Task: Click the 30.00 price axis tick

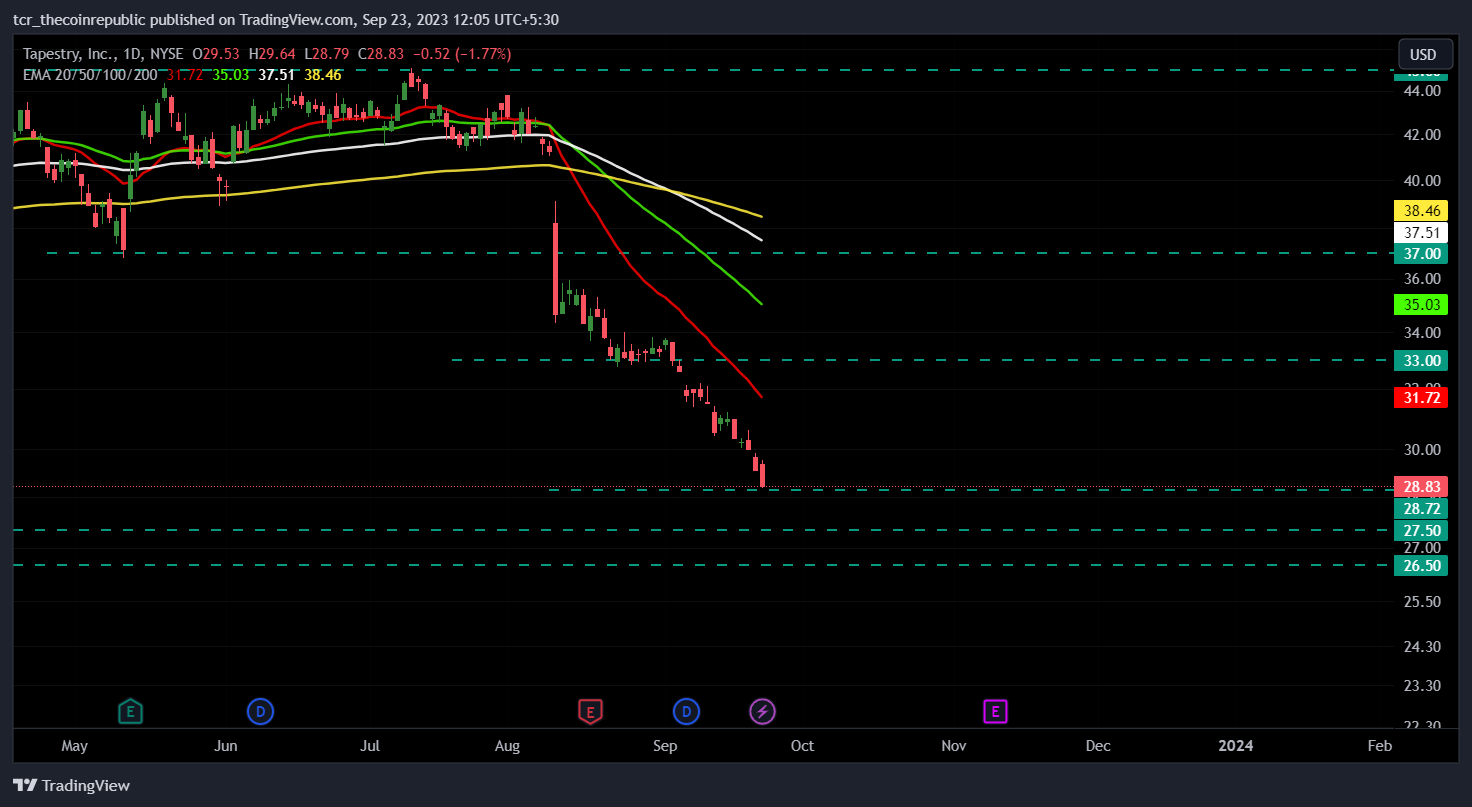Action: pyautogui.click(x=1422, y=450)
